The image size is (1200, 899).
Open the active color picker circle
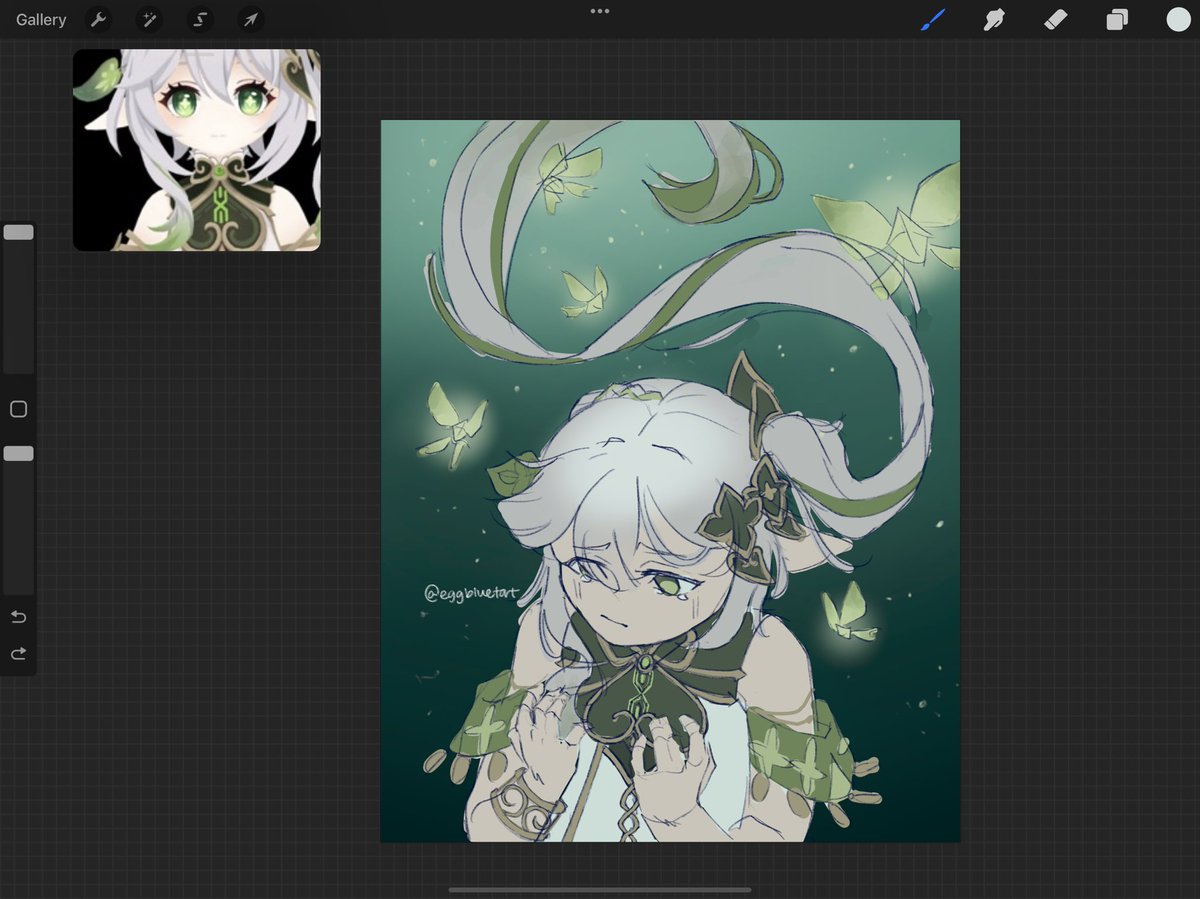click(1178, 19)
